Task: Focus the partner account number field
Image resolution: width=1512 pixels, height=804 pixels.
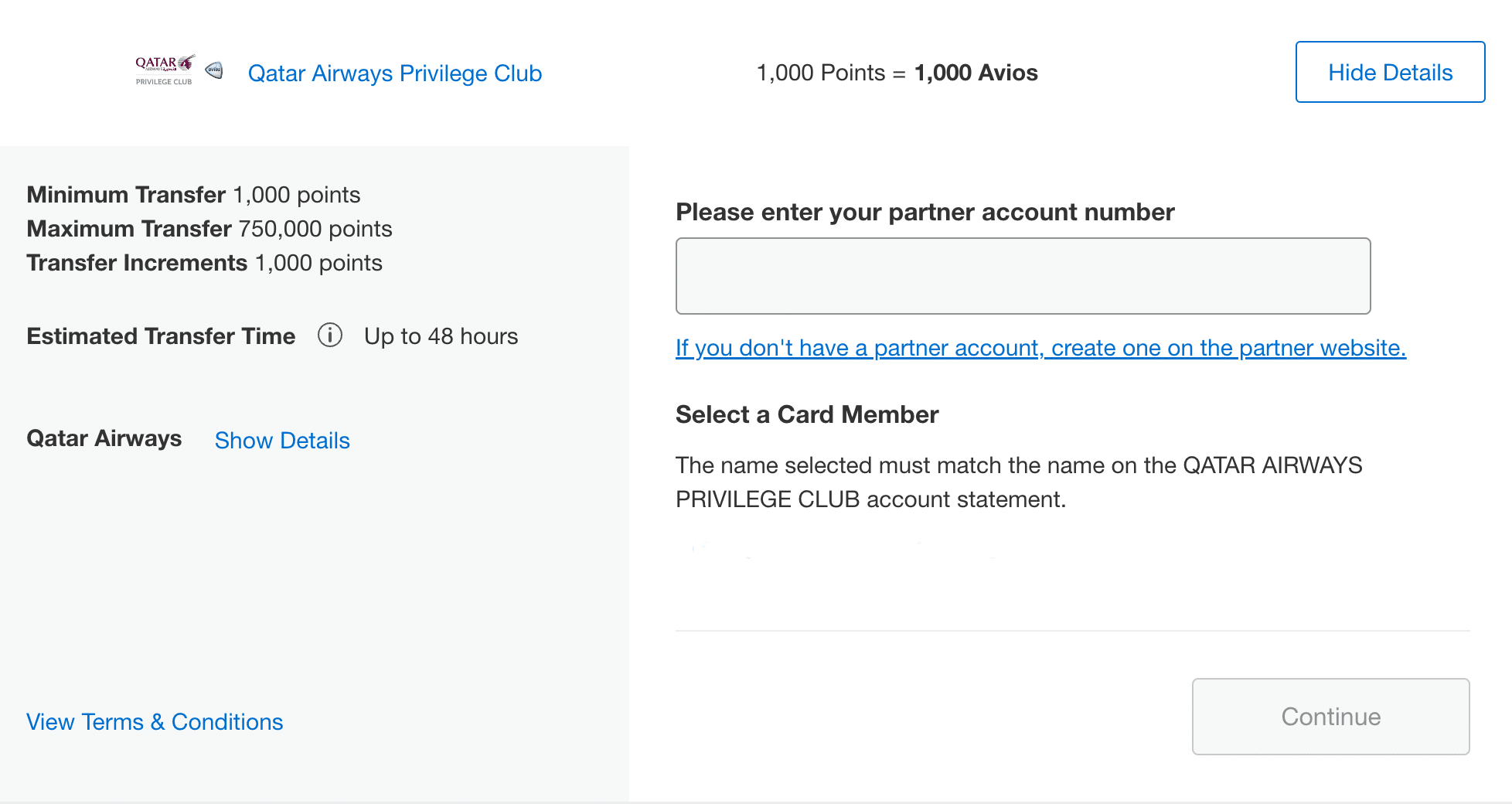Action: pyautogui.click(x=1022, y=276)
